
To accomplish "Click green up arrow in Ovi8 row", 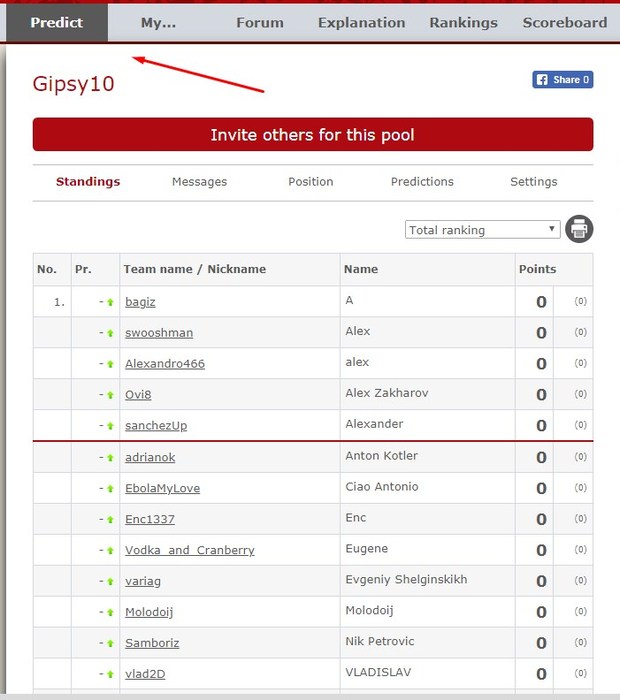I will (x=110, y=395).
